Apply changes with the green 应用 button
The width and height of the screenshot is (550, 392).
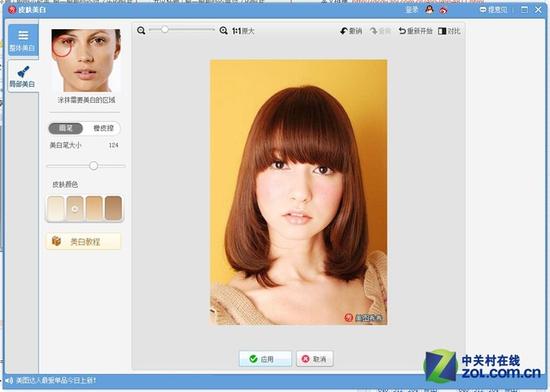click(x=265, y=359)
